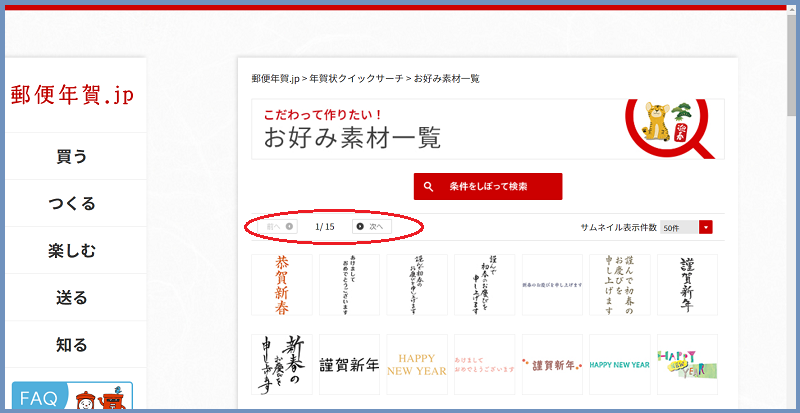Click the red dropdown arrow beside 50件
Viewport: 800px width, 413px height.
click(x=706, y=227)
